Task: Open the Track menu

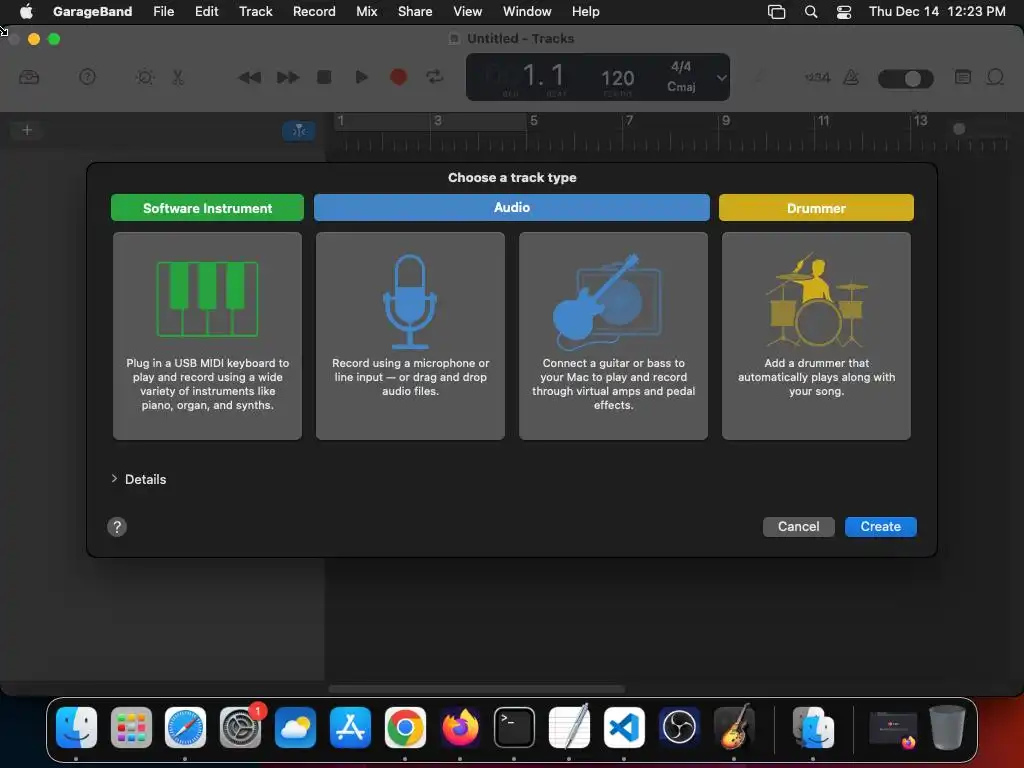Action: 255,11
